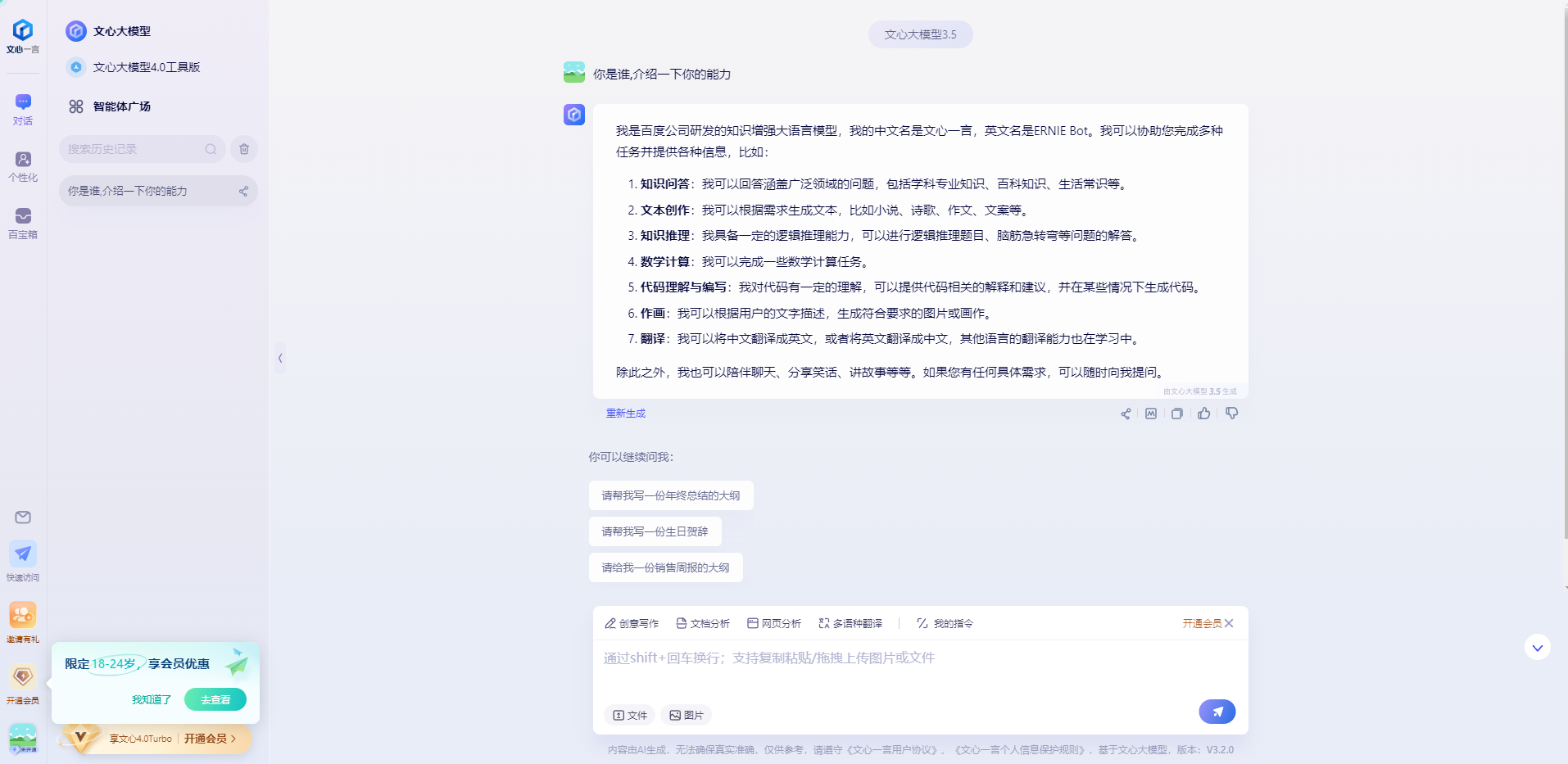This screenshot has height=764, width=1568.
Task: Click 开通会员 in the bottom 4.0Turbo banner
Action: (210, 739)
